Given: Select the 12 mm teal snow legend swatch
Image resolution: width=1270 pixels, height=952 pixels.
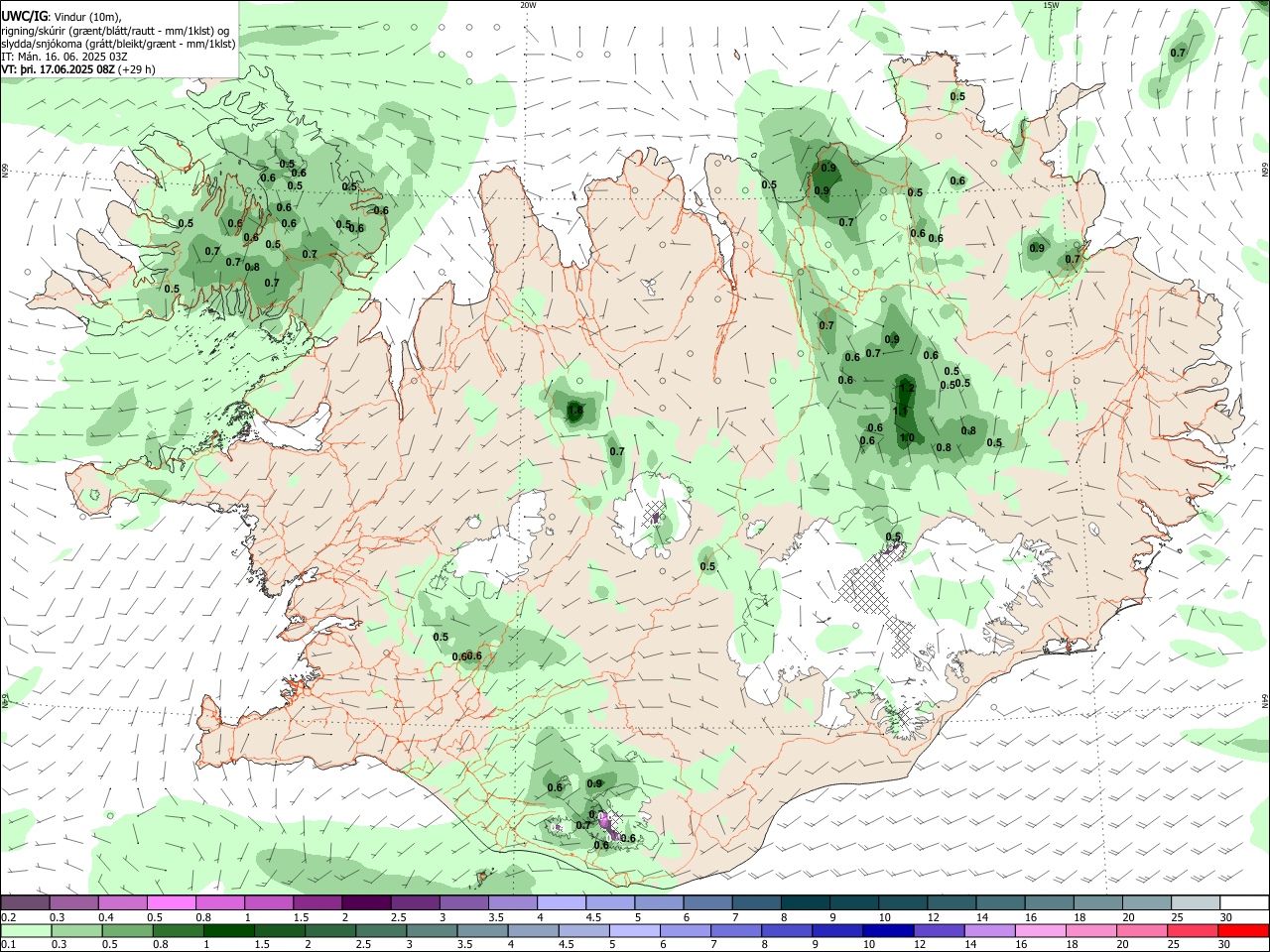Looking at the screenshot, I should (952, 903).
